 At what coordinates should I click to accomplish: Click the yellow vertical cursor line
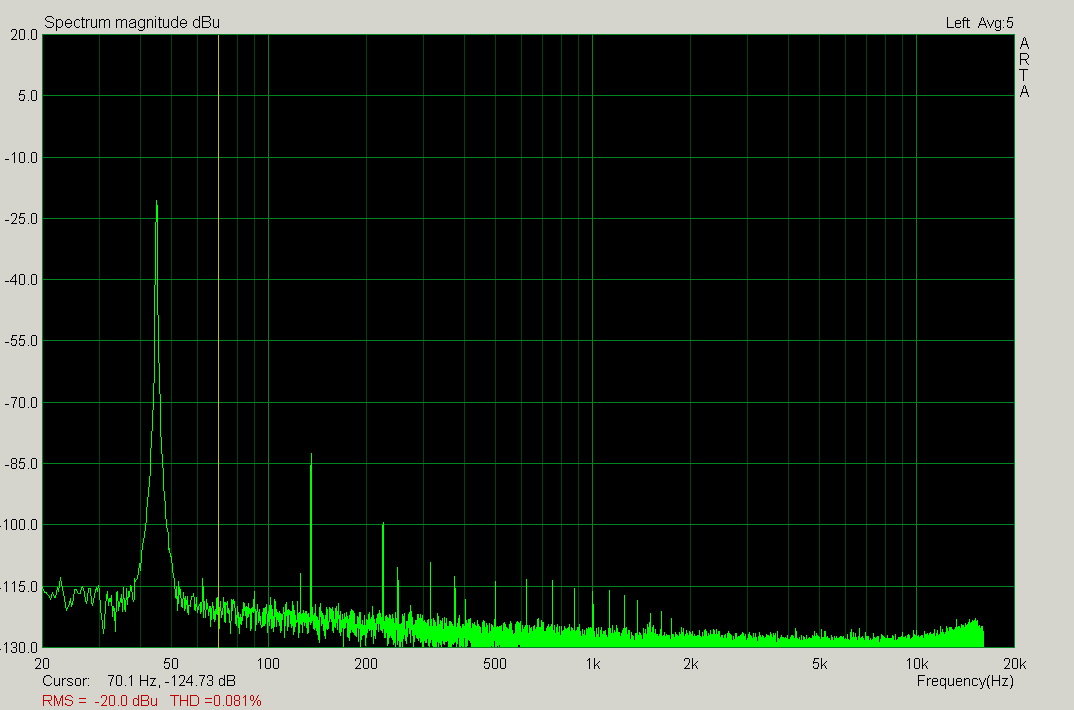218,341
